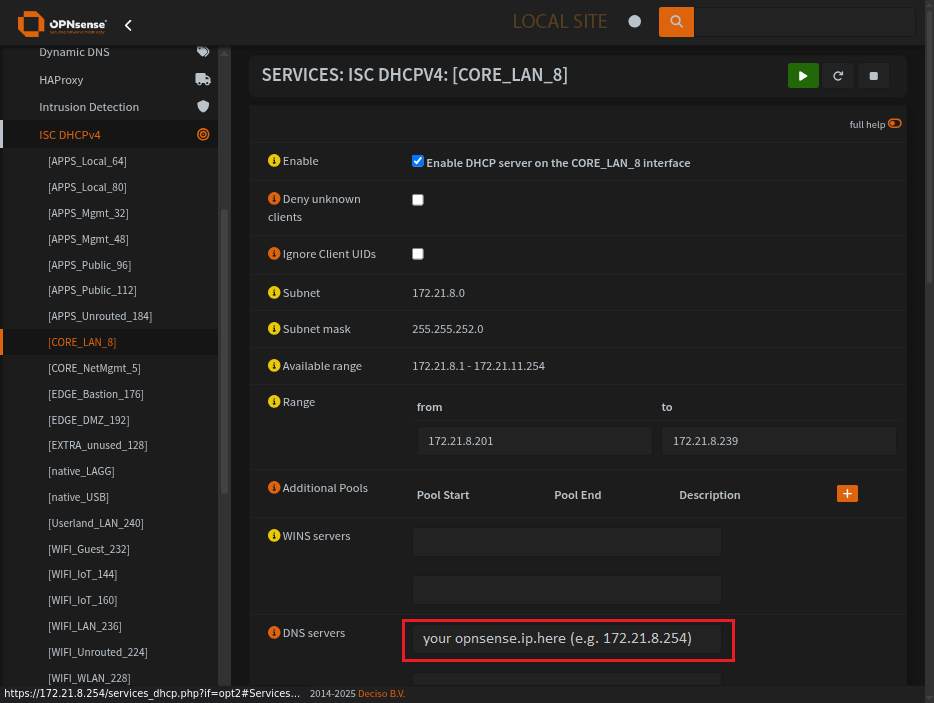Select the [APPS_Local_64] interface
The image size is (934, 703).
[88, 161]
